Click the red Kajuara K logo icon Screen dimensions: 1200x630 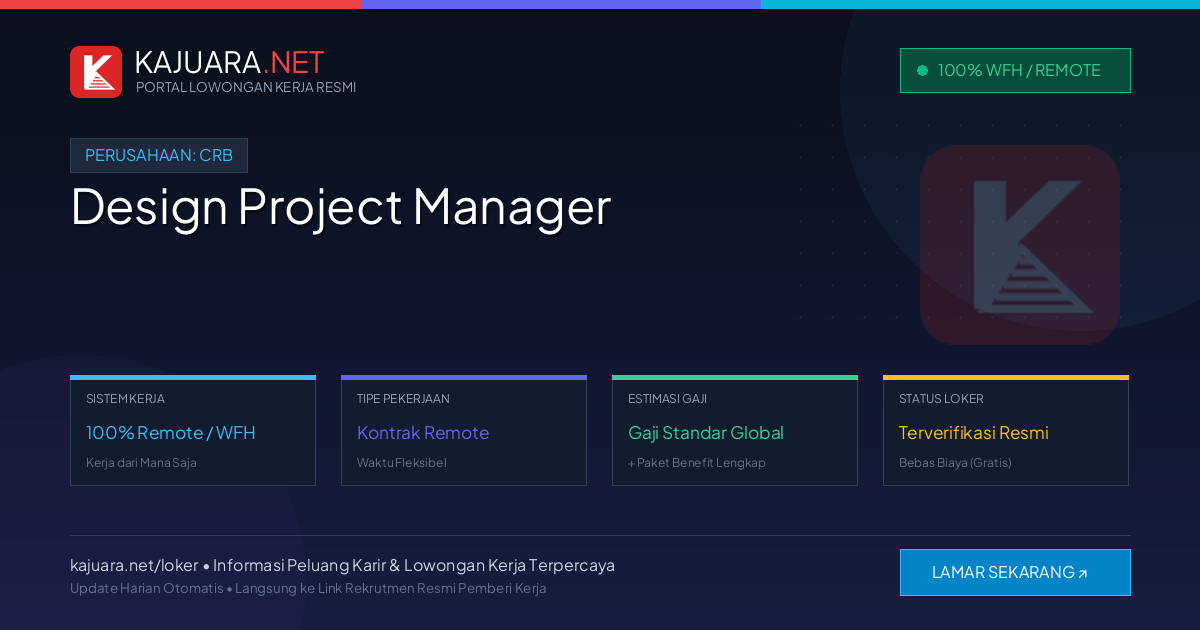pyautogui.click(x=96, y=72)
